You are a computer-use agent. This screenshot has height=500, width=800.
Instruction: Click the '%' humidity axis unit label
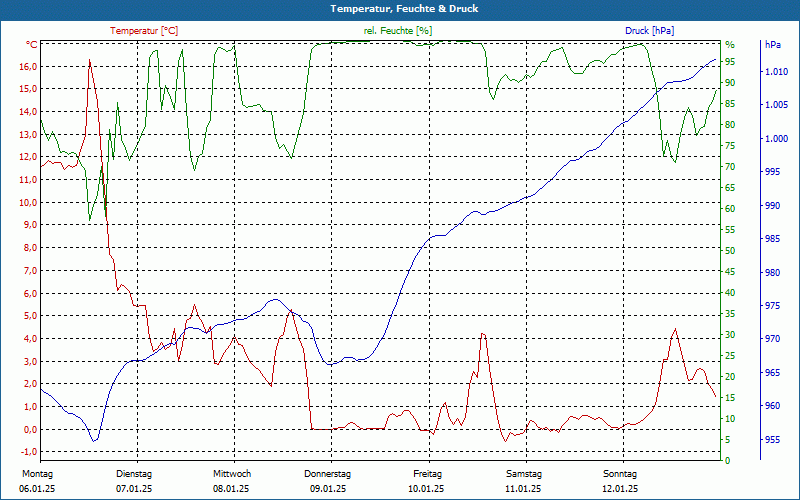click(x=730, y=45)
